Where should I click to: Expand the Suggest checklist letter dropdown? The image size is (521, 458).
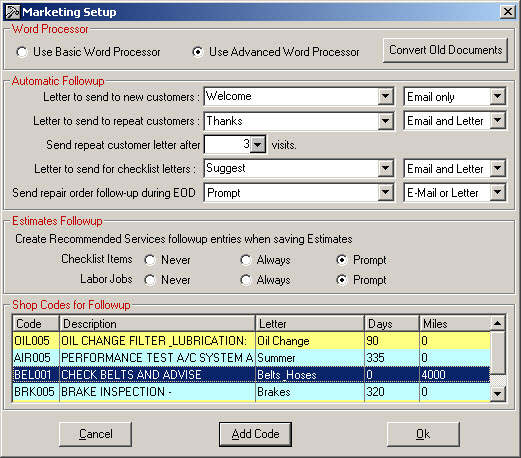coord(385,168)
